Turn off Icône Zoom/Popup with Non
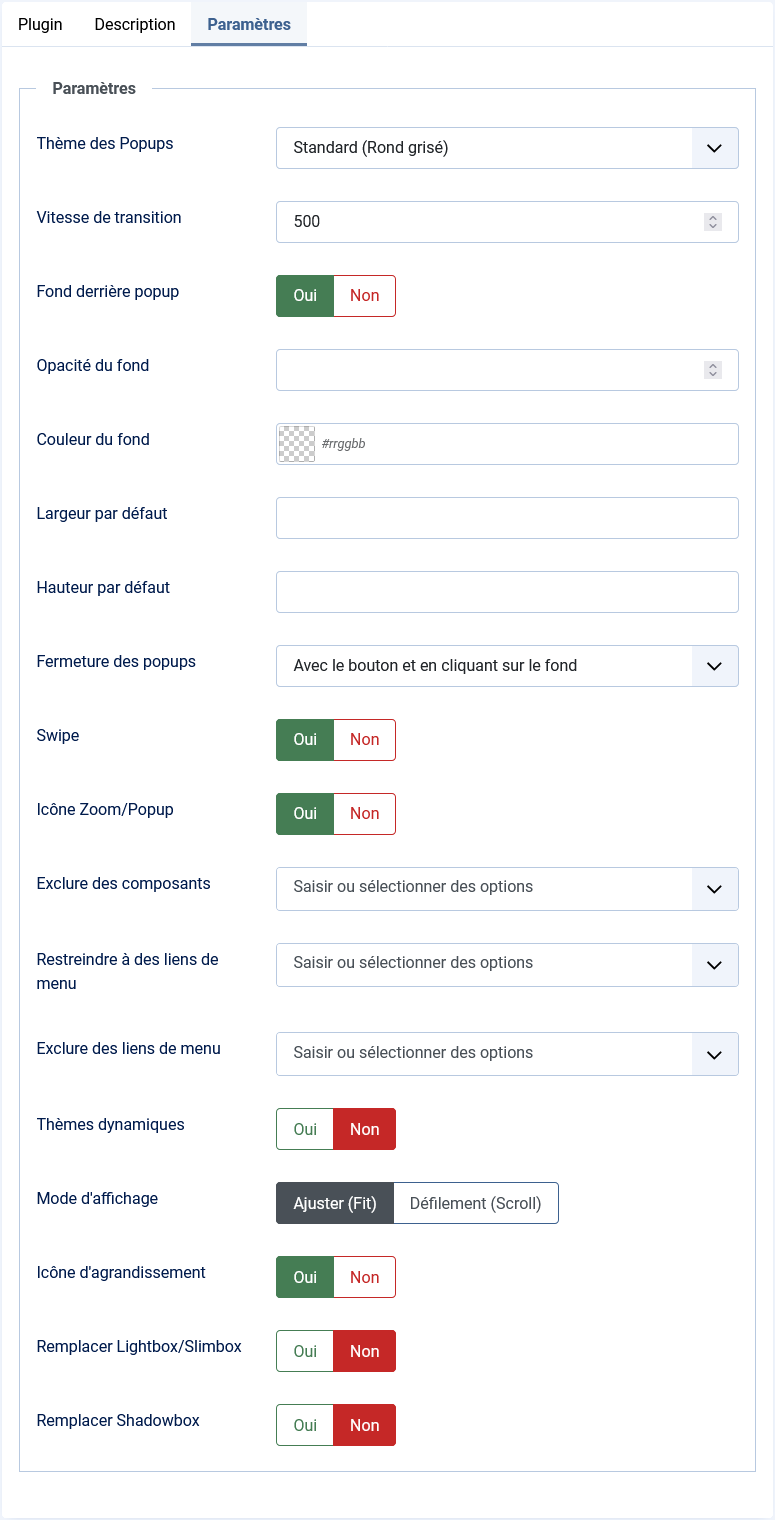This screenshot has width=775, height=1520. [x=364, y=814]
